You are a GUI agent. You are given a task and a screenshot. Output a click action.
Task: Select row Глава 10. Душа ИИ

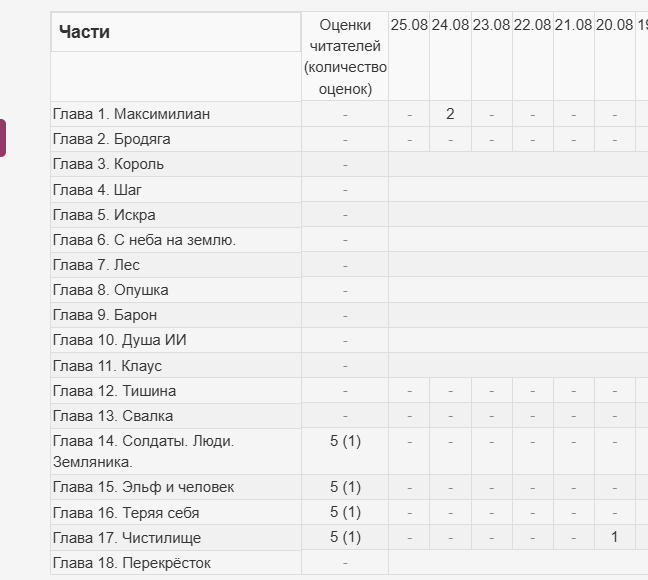(349, 340)
